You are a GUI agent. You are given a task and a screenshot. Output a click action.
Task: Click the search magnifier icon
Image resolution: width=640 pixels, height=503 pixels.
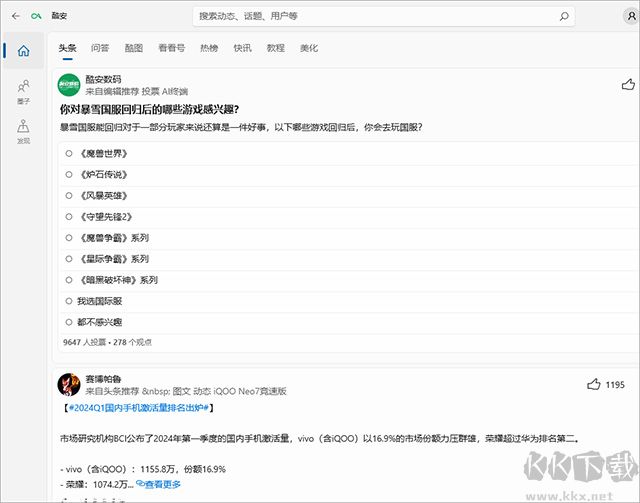pos(564,16)
